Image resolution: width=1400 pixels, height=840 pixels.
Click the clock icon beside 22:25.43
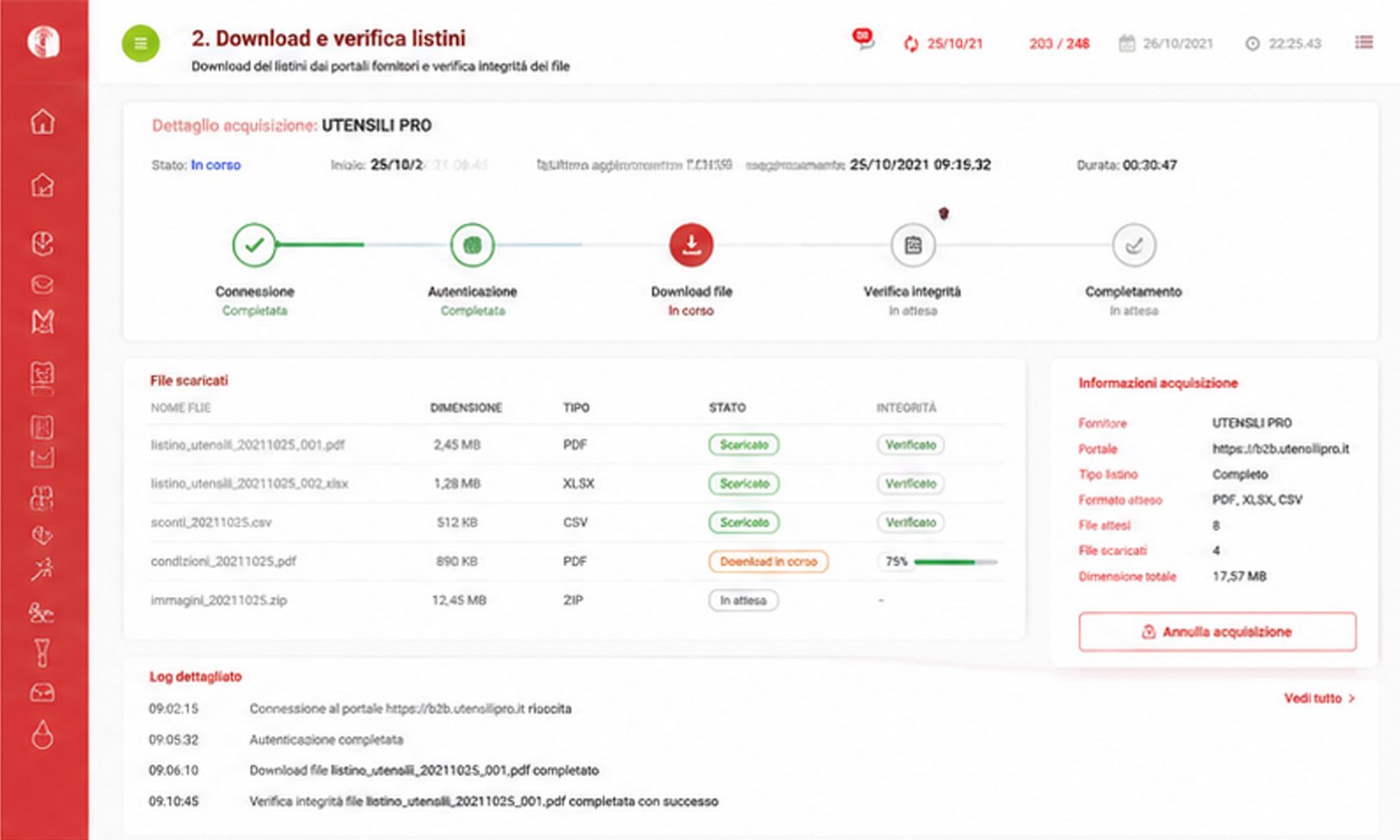pyautogui.click(x=1252, y=44)
